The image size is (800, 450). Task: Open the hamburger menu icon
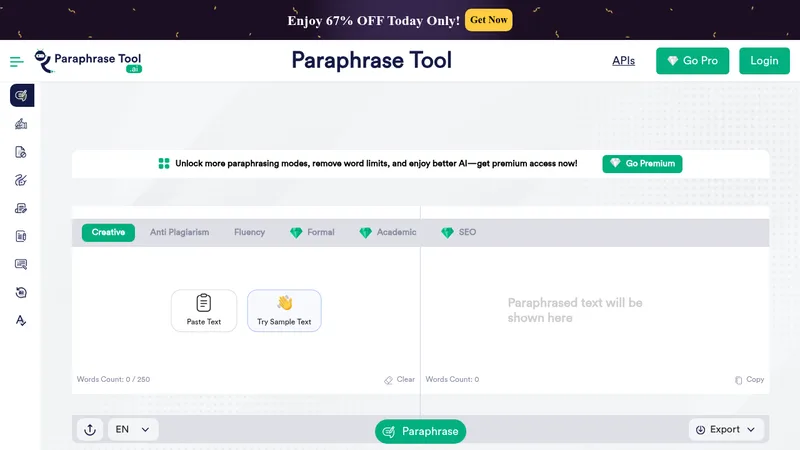[16, 62]
